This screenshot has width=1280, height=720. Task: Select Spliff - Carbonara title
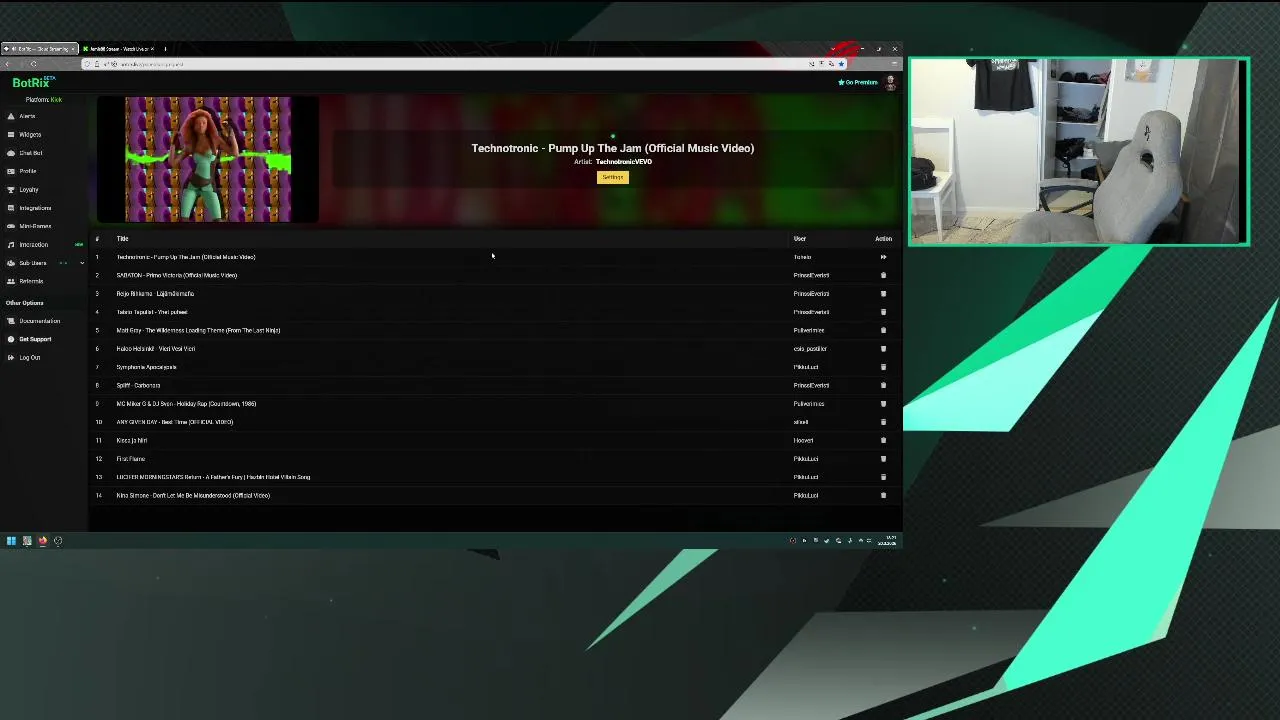tap(138, 385)
